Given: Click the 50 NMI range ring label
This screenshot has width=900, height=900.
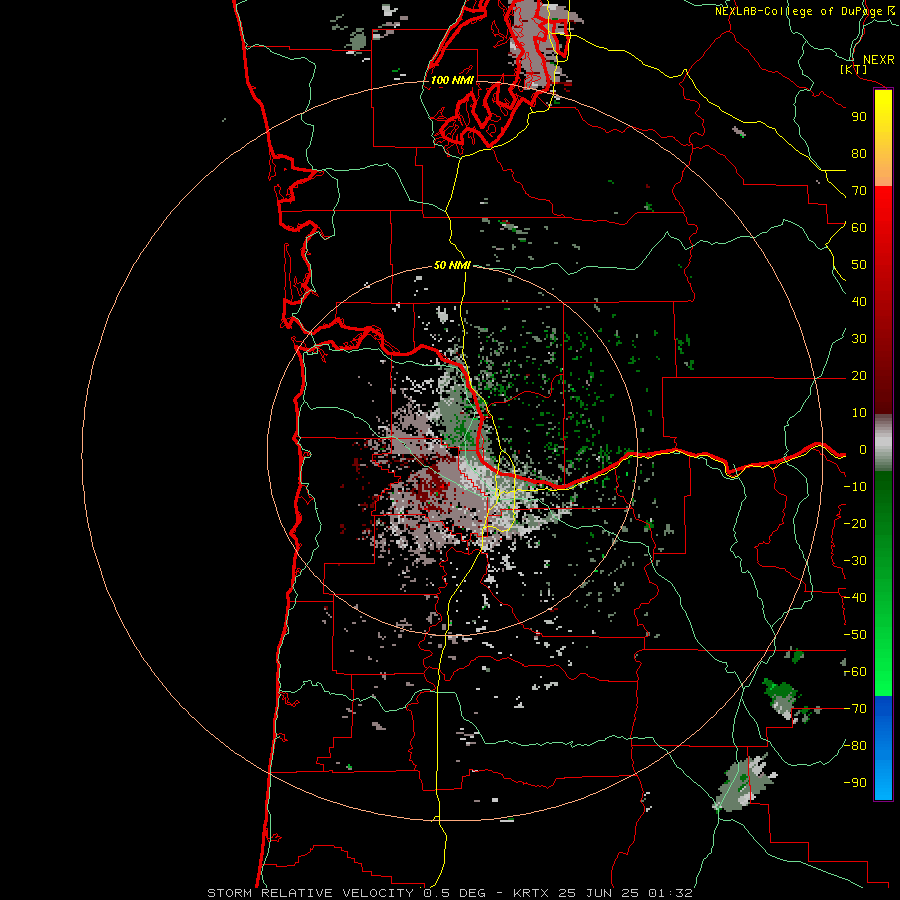Looking at the screenshot, I should pyautogui.click(x=452, y=265).
